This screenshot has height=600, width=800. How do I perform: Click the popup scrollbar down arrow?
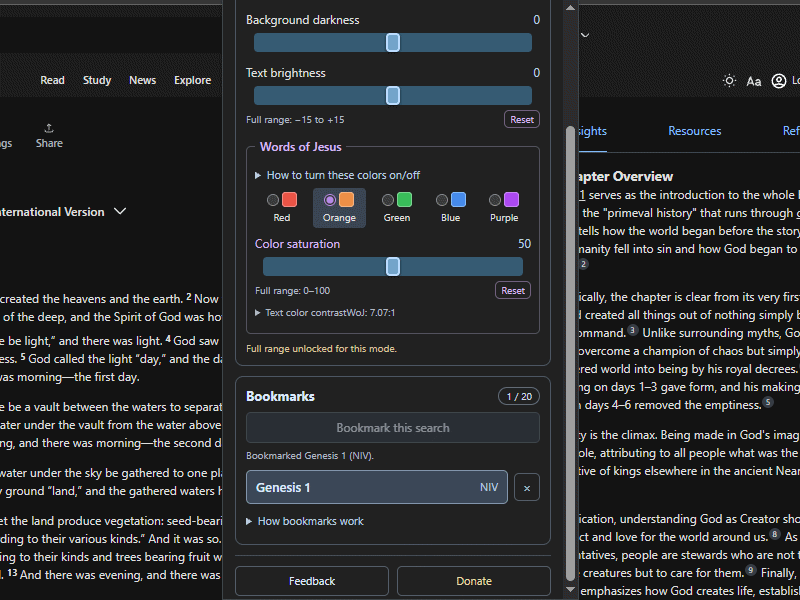[570, 590]
